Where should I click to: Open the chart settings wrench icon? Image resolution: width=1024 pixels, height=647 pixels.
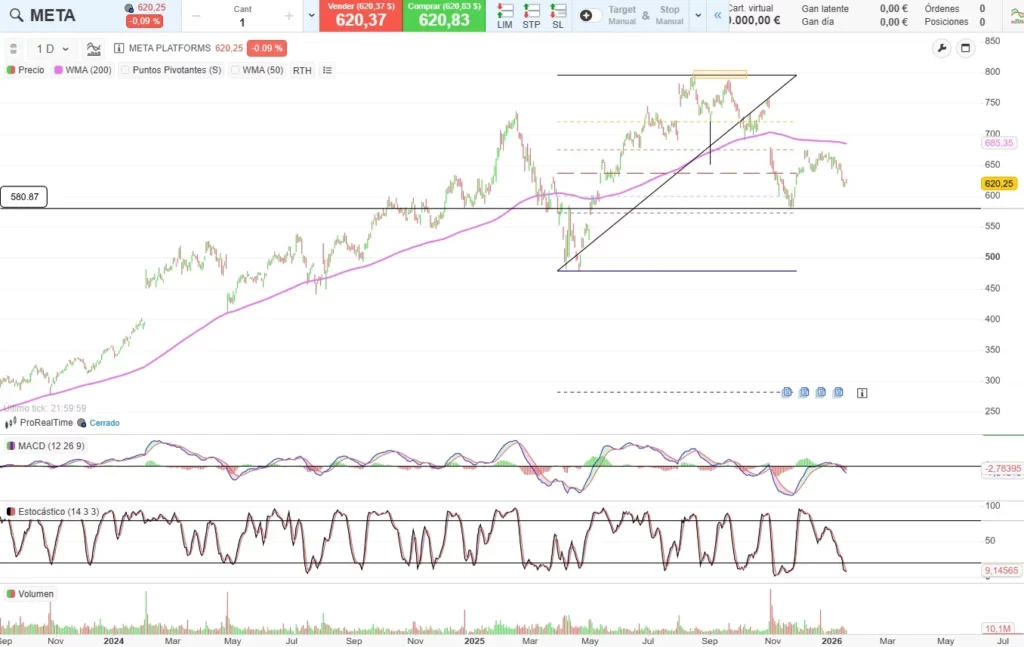pos(941,48)
